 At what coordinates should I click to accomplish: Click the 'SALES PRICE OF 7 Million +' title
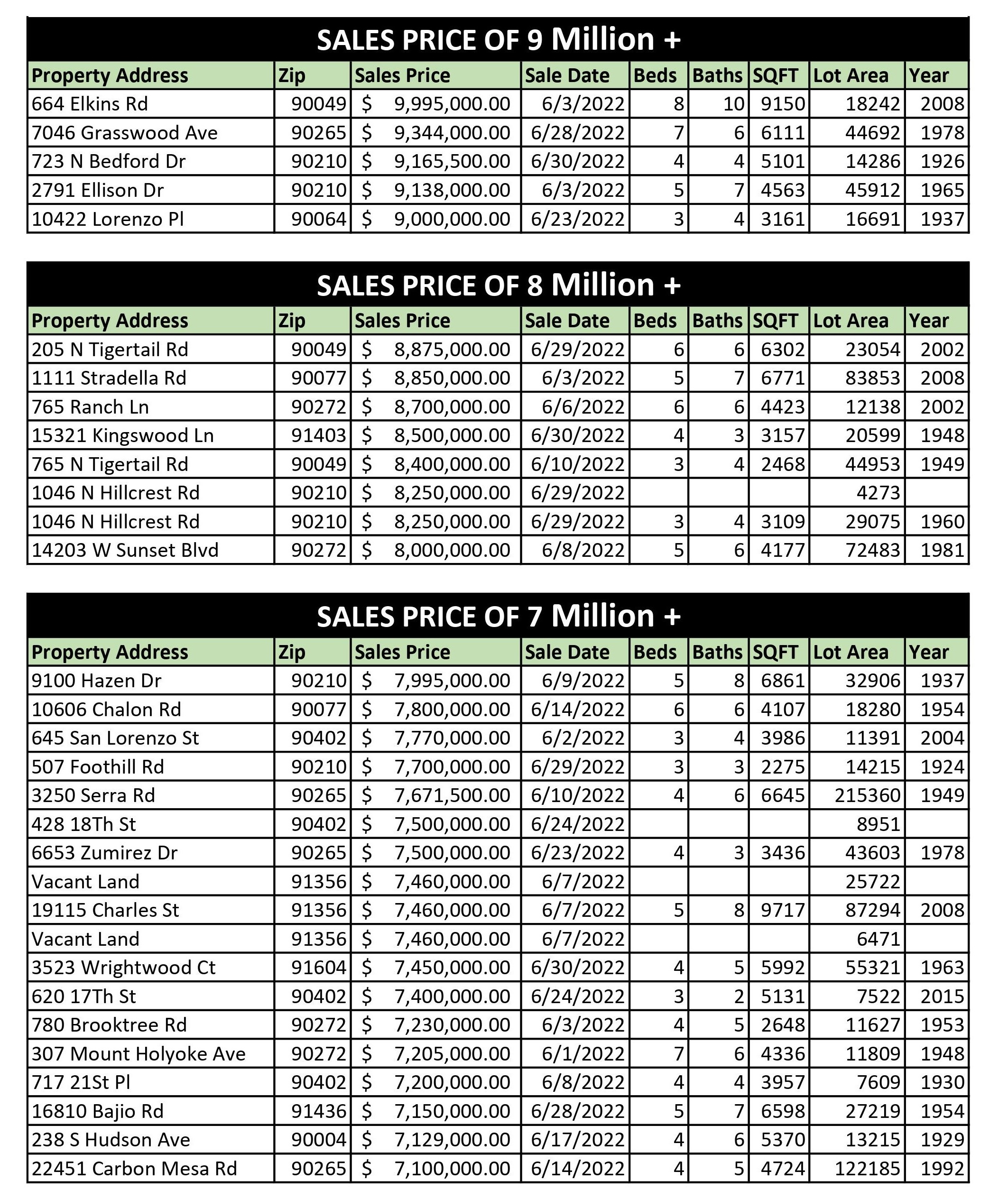pos(498,617)
